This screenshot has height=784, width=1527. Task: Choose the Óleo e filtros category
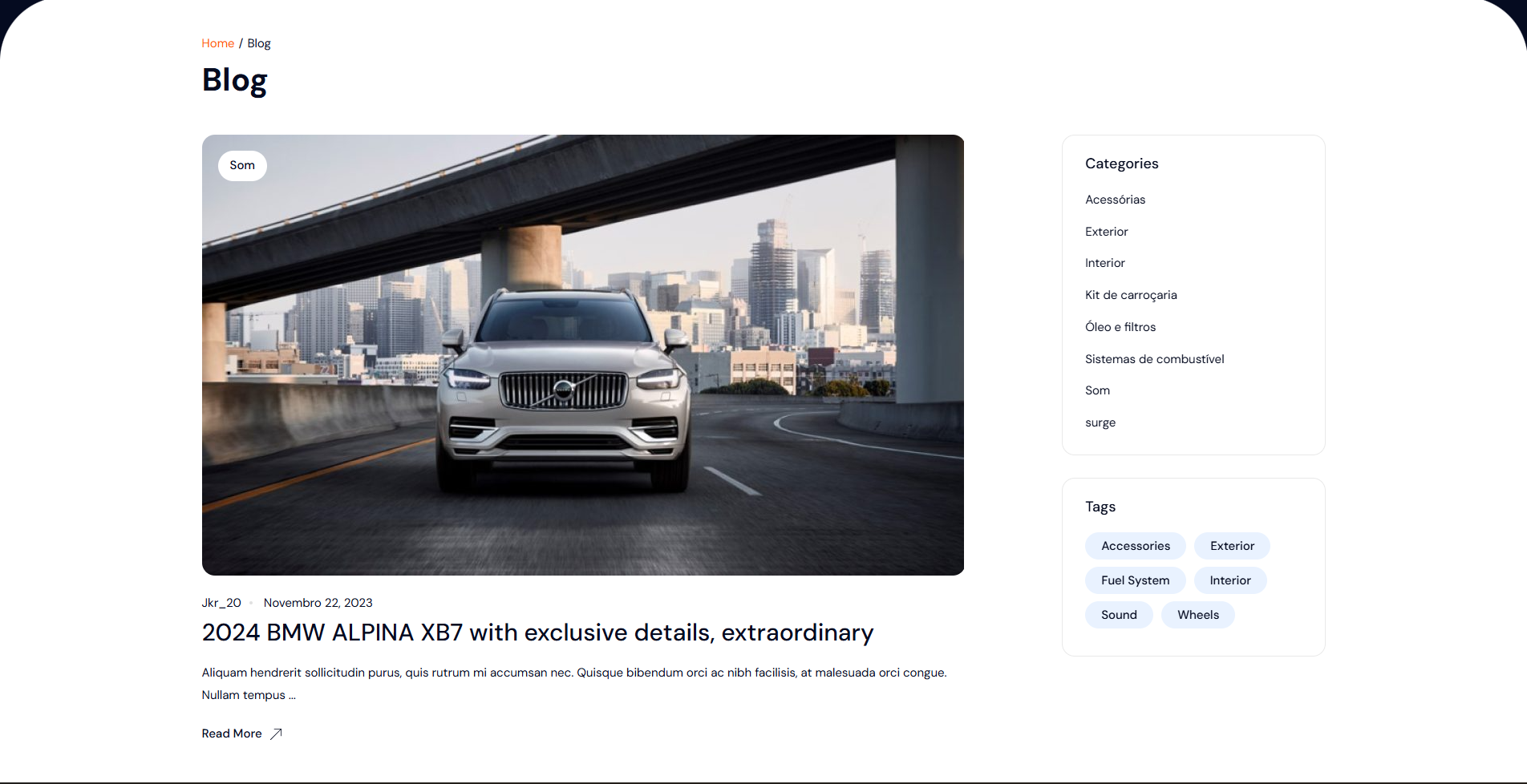tap(1120, 327)
